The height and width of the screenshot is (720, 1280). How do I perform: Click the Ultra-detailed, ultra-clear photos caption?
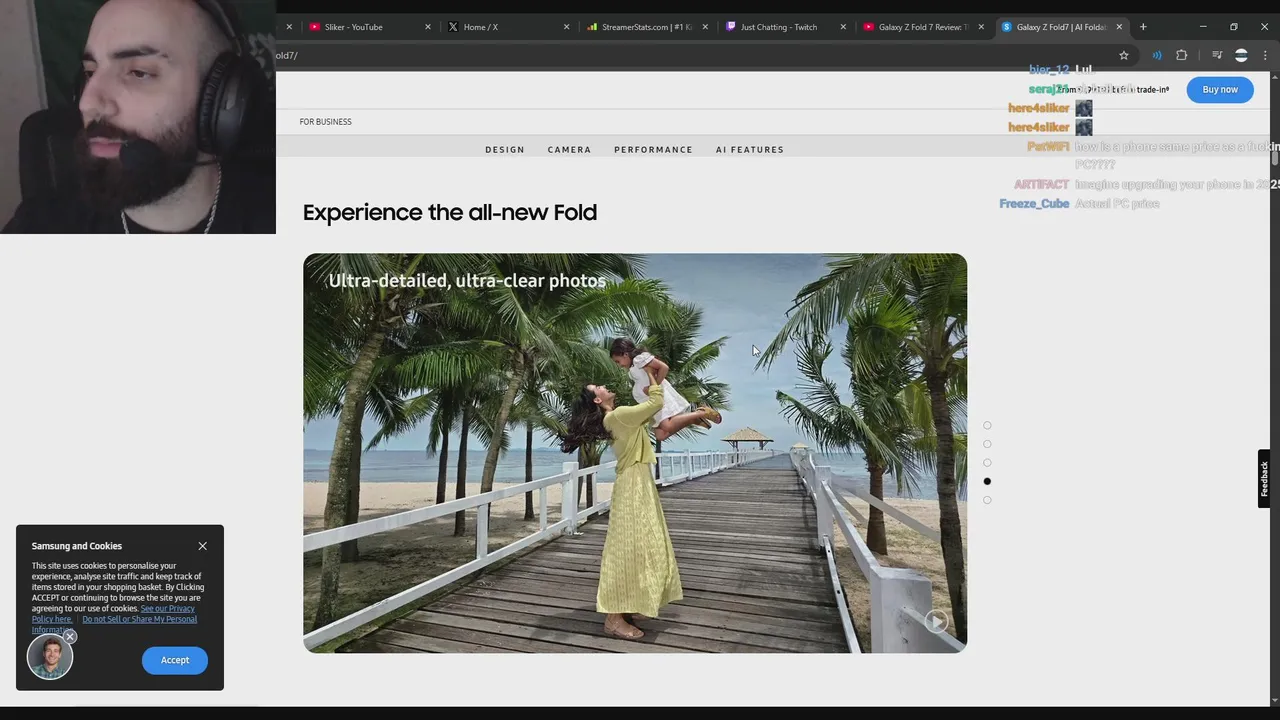467,281
